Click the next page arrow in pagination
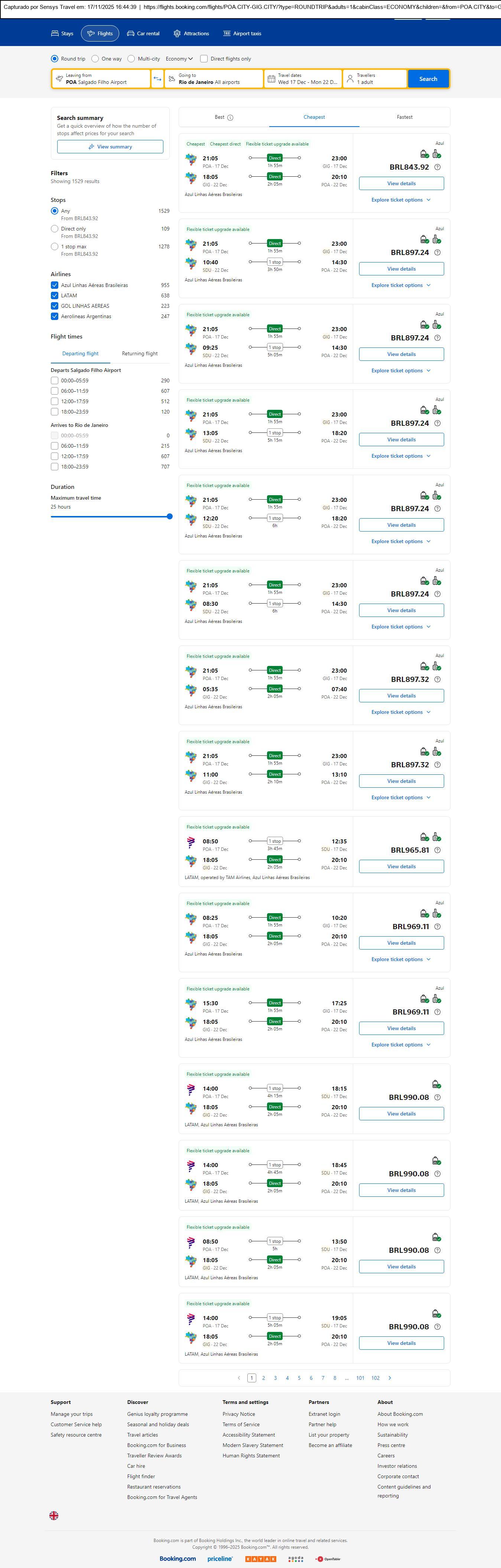 tap(390, 1378)
